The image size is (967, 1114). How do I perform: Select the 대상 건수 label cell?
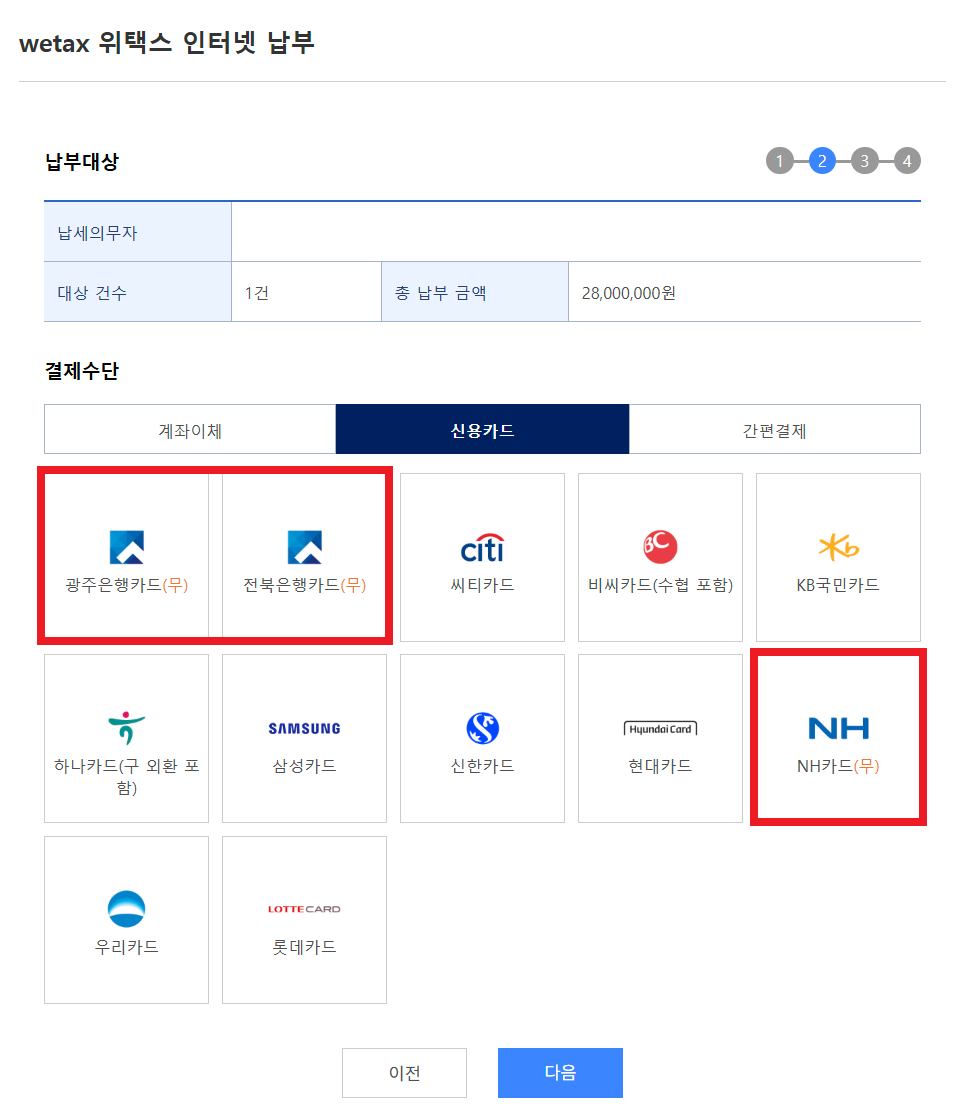138,292
